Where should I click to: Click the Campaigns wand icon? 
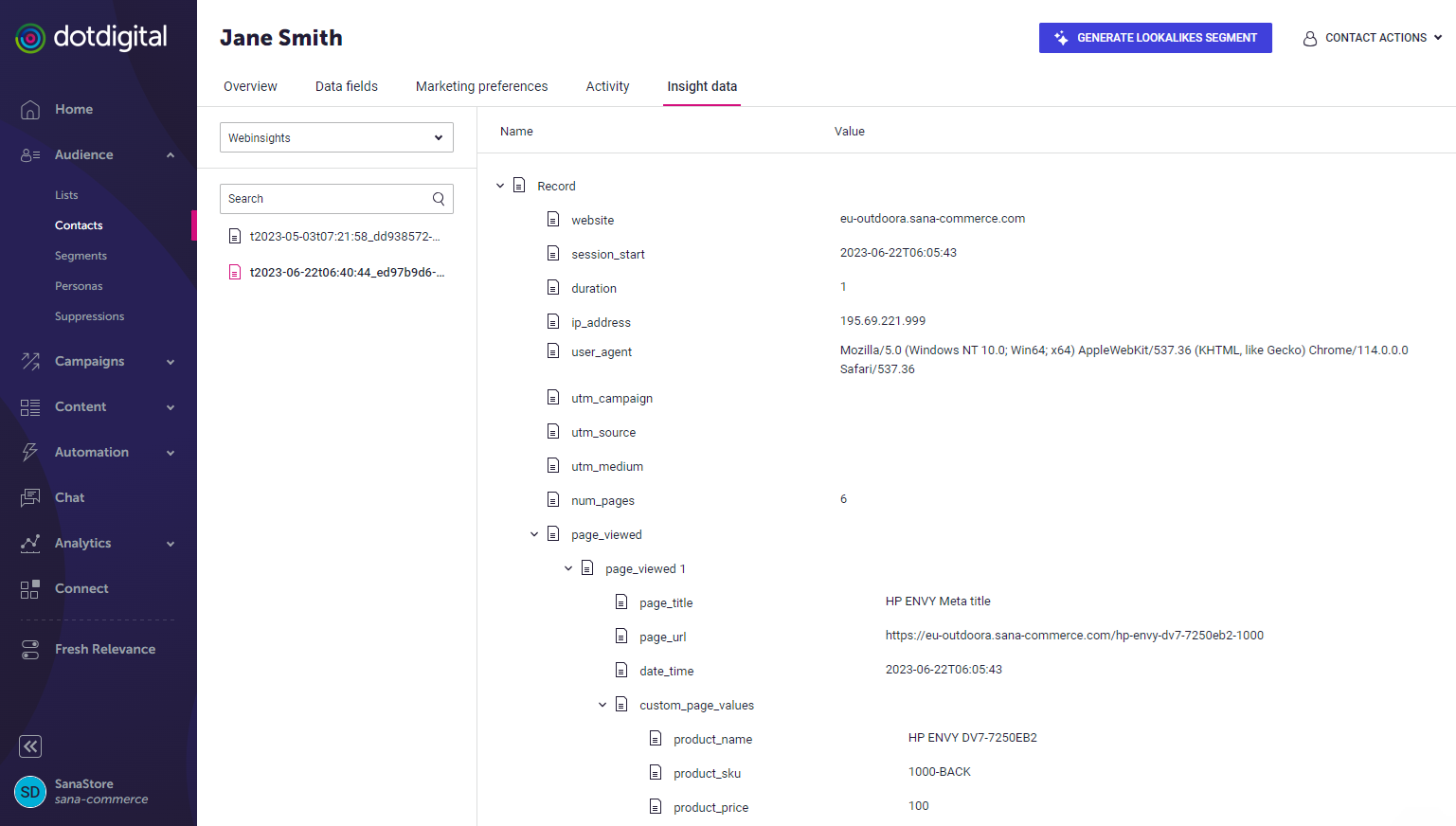point(30,361)
